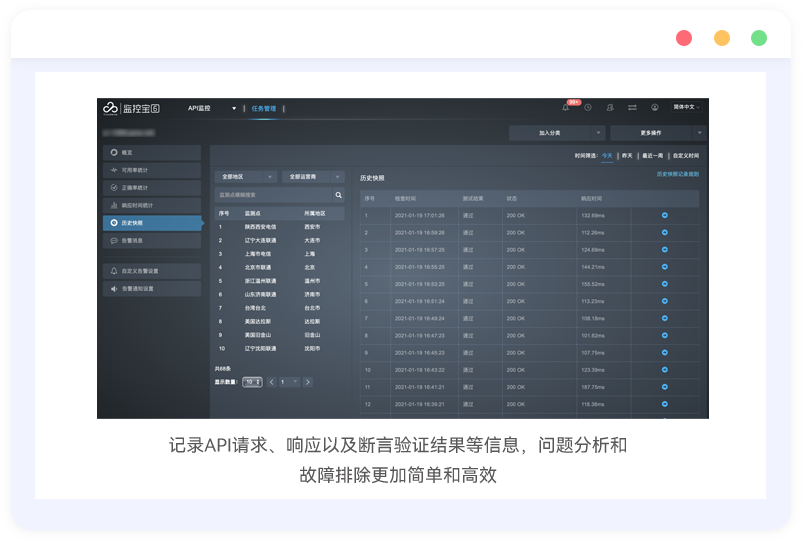
Task: Click the profile avatar icon near language selector
Action: 655,107
